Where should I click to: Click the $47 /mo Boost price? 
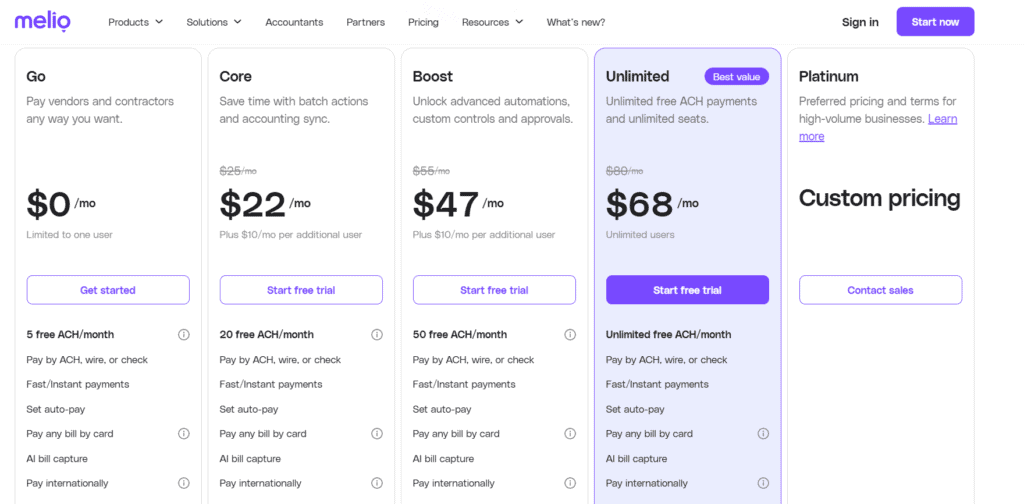coord(458,204)
